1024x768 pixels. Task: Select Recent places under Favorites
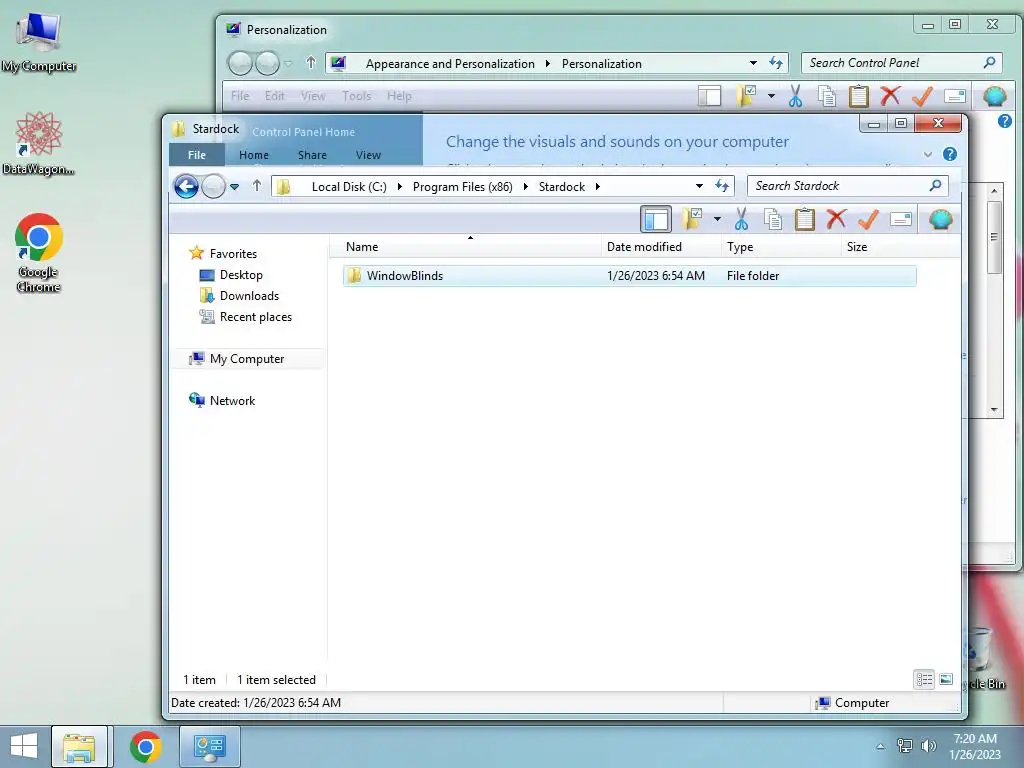coord(255,317)
